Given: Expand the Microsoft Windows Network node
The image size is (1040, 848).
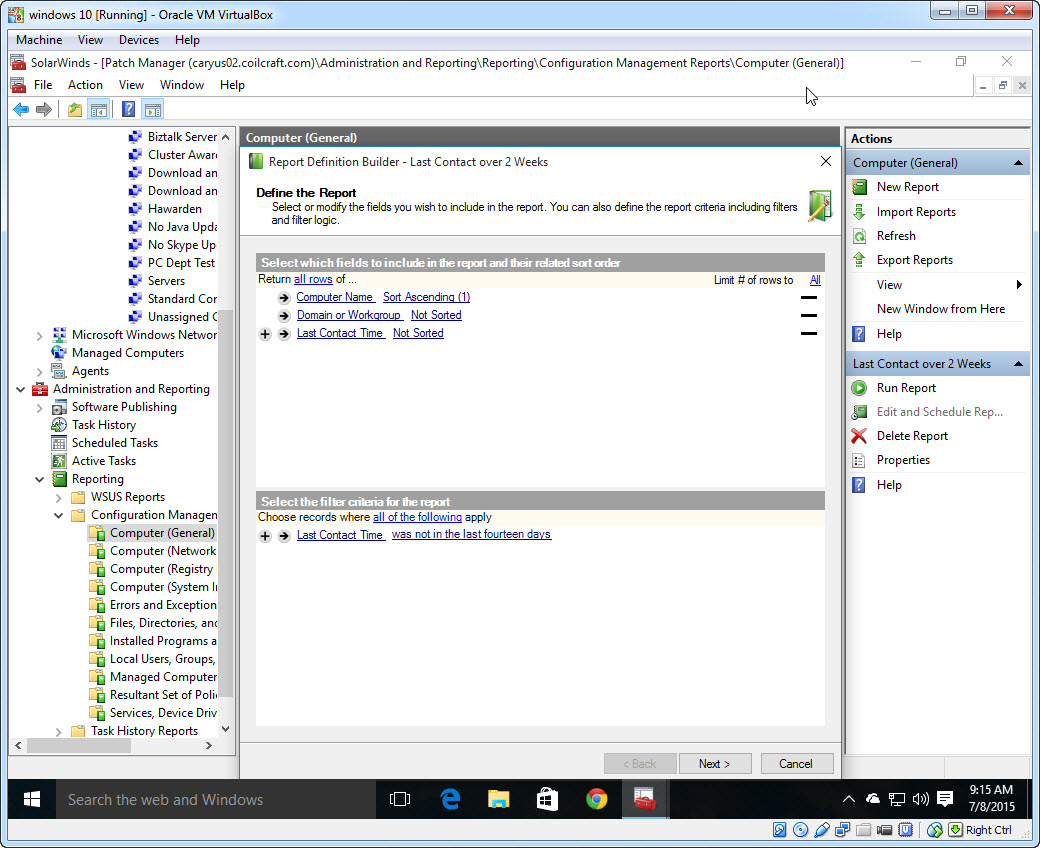Looking at the screenshot, I should click(x=40, y=335).
